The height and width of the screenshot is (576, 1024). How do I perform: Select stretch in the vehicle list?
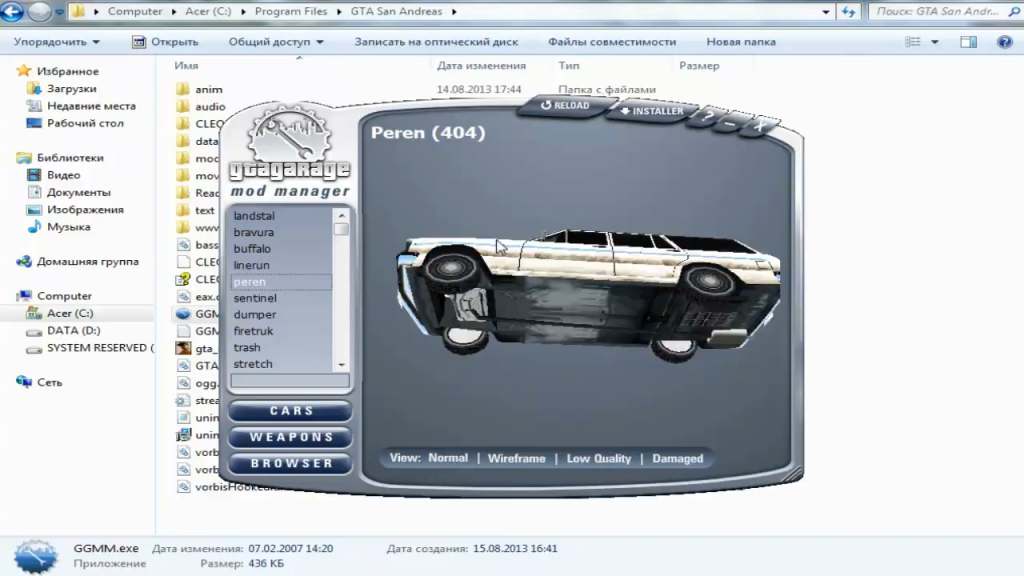(x=281, y=364)
